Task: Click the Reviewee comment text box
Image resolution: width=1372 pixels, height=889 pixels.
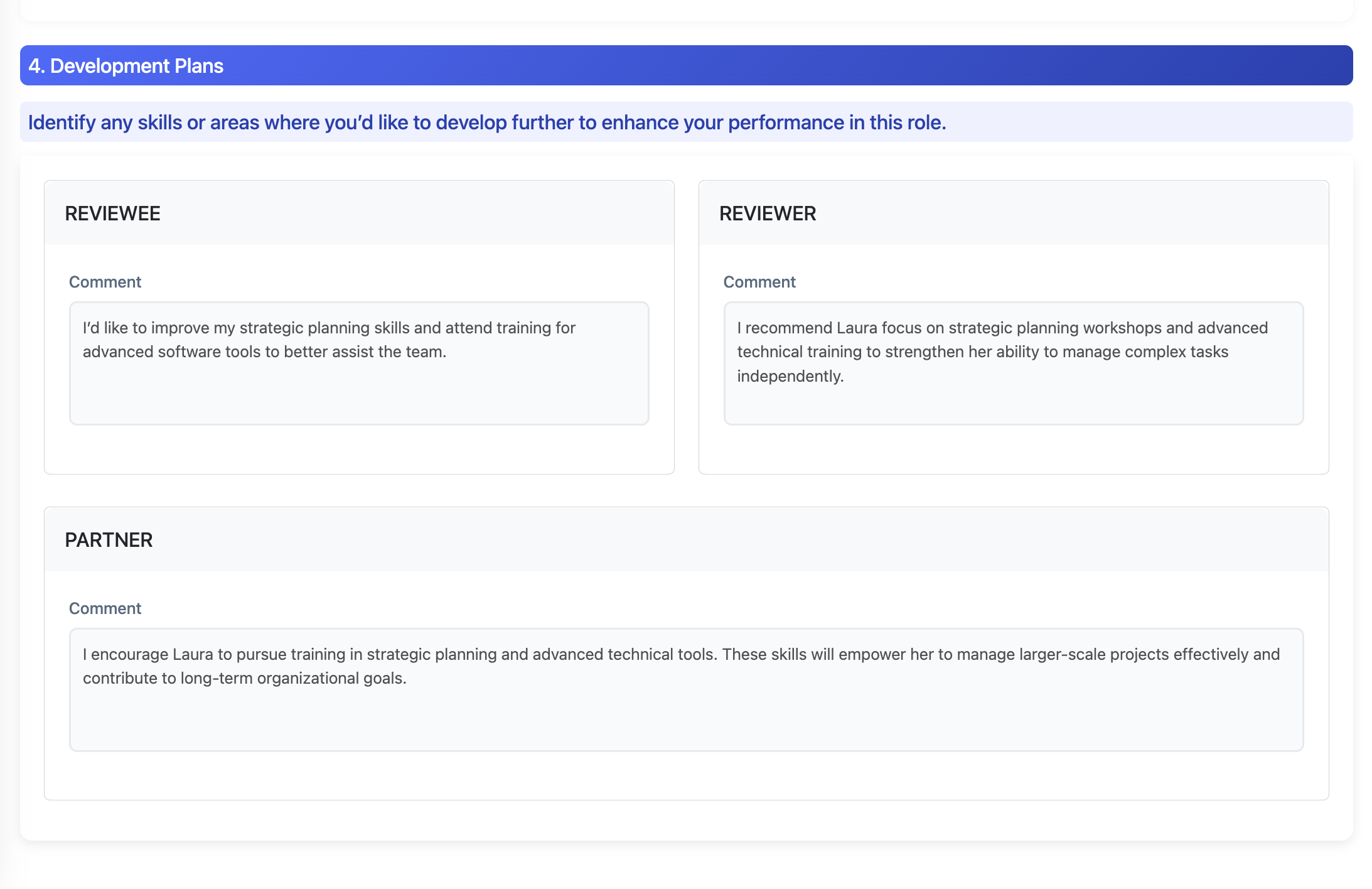Action: (358, 363)
